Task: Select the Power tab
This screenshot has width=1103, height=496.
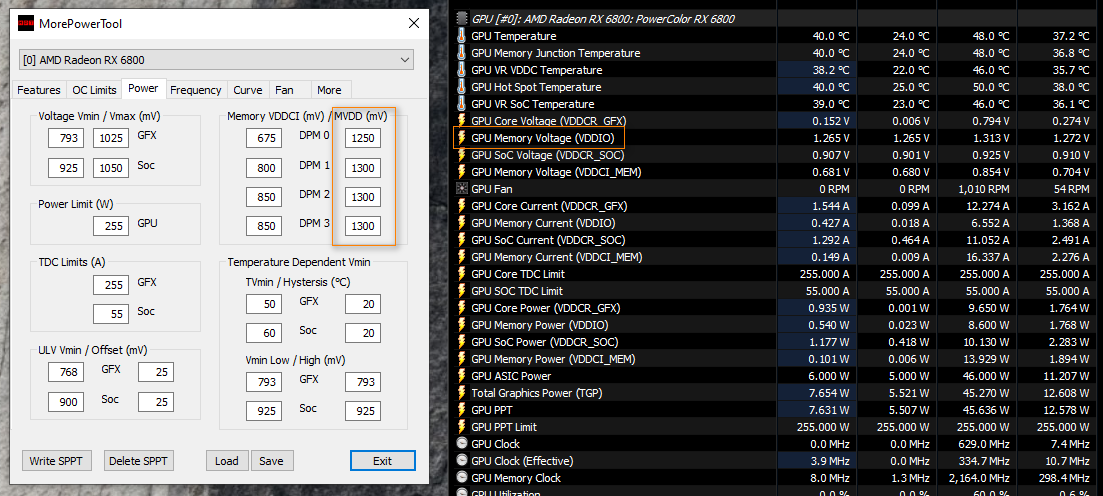Action: click(144, 89)
